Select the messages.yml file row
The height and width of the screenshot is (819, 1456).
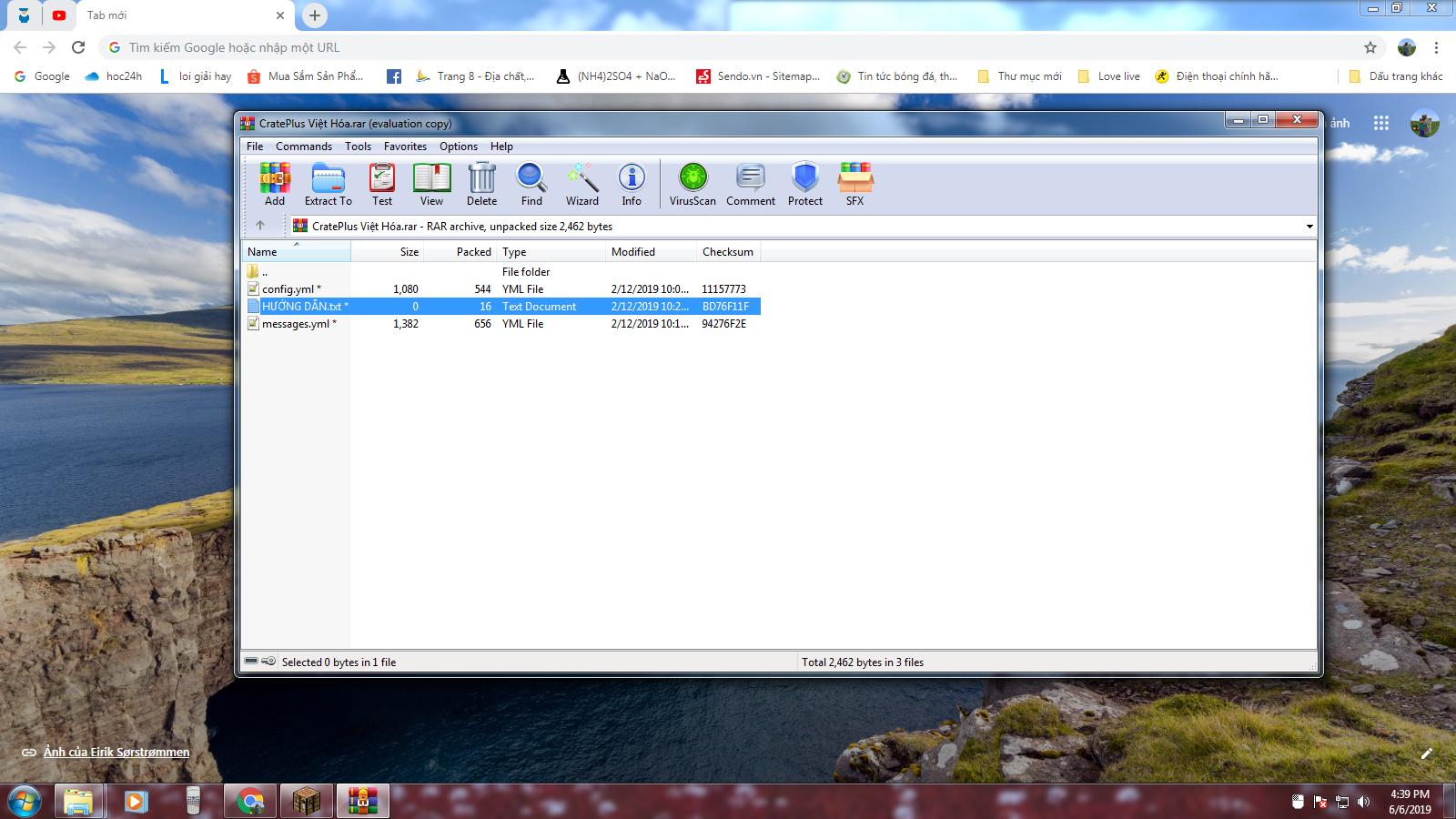pyautogui.click(x=501, y=324)
